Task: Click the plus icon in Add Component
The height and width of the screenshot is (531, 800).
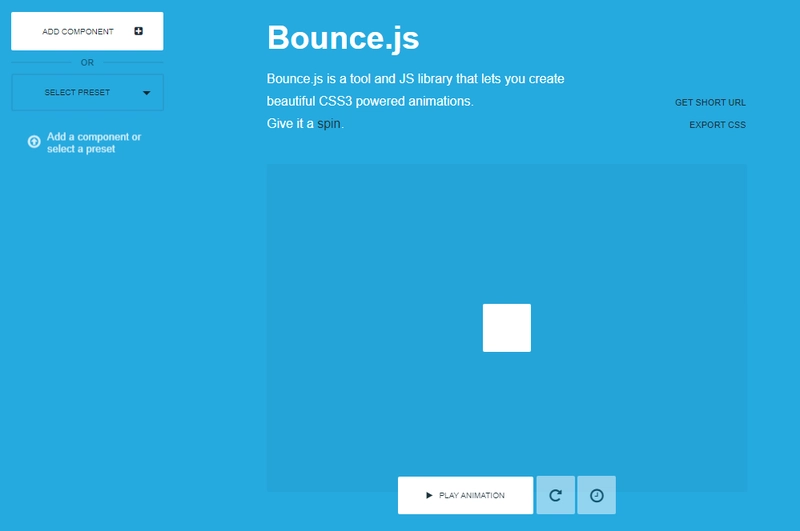Action: [x=138, y=31]
